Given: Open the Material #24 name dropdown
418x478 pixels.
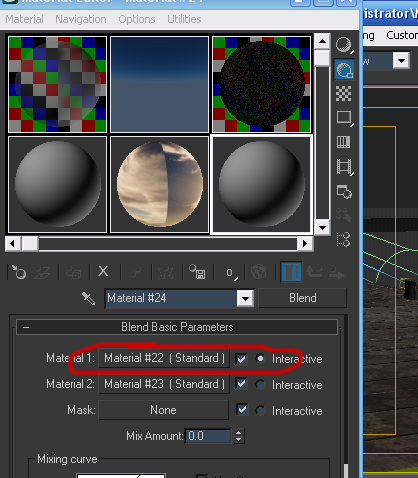Looking at the screenshot, I should tap(245, 298).
